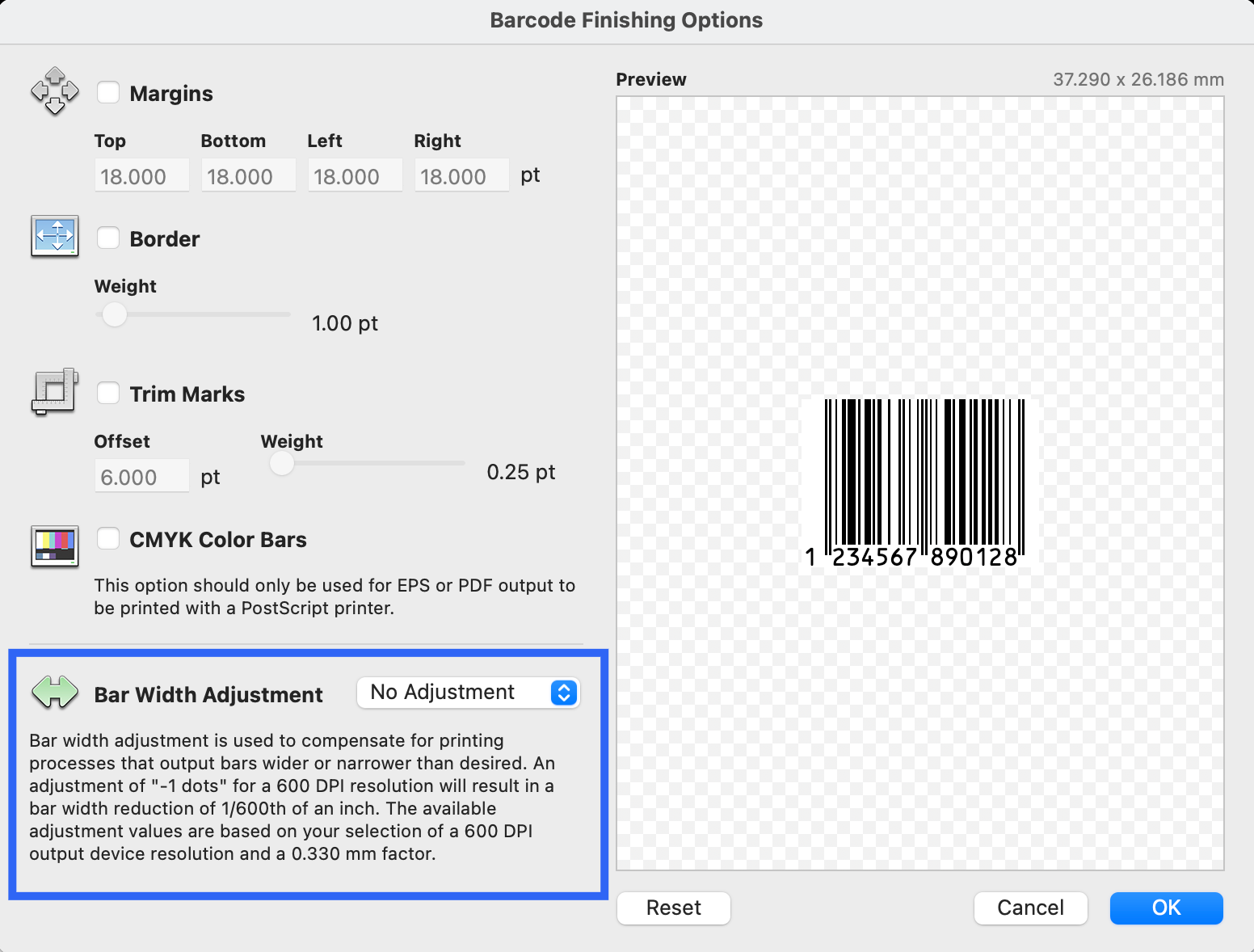The image size is (1254, 952).
Task: Click the Cancel button
Action: point(1031,908)
